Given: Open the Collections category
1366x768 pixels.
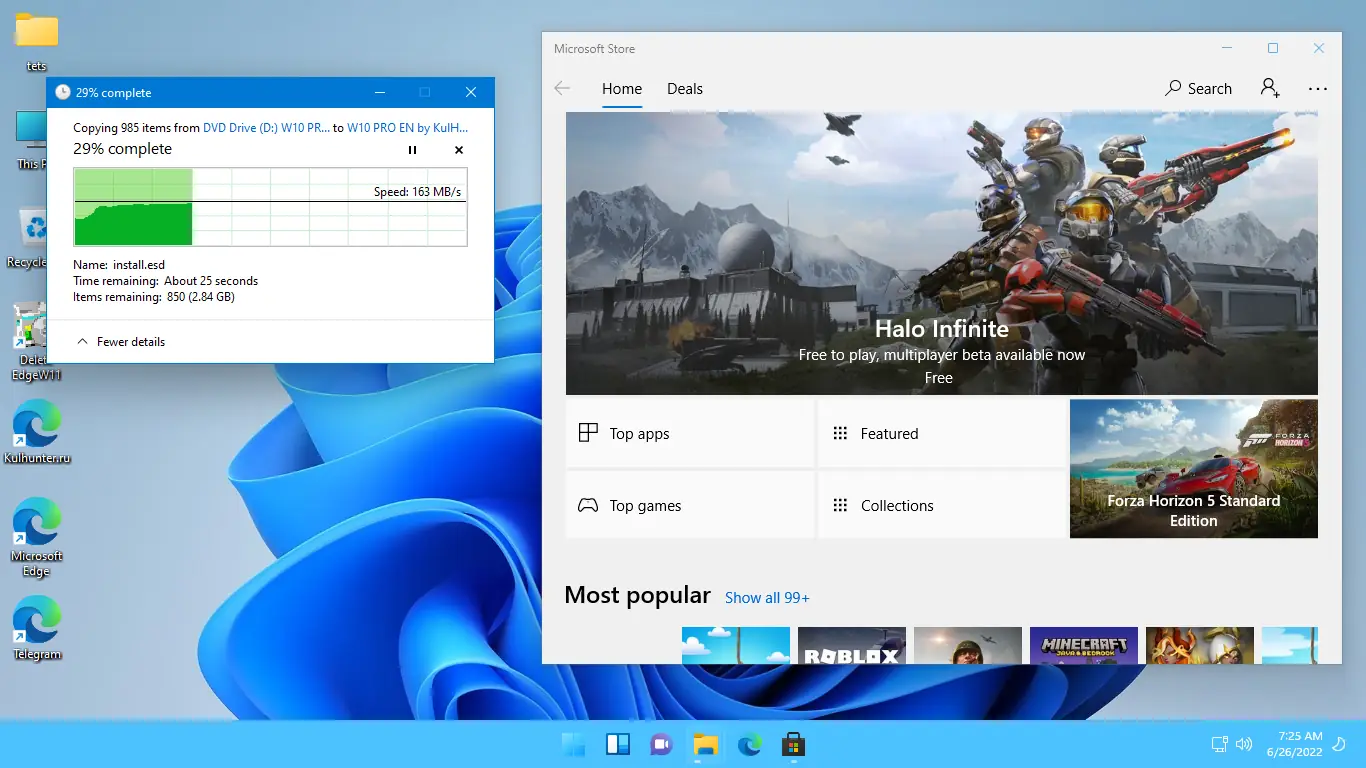Looking at the screenshot, I should click(x=942, y=506).
